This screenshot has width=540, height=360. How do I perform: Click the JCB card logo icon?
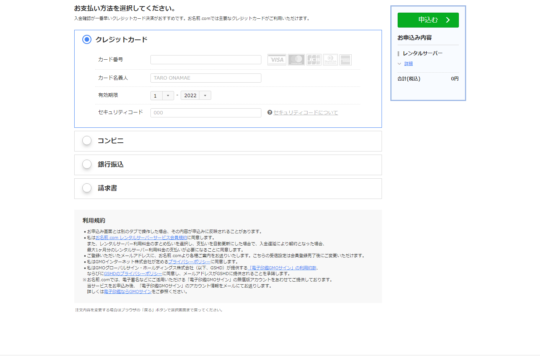[314, 60]
